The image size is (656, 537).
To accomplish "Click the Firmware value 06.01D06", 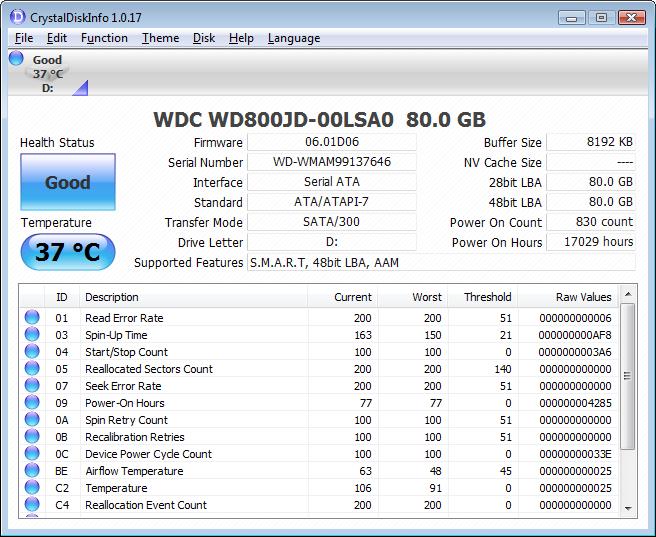I will coord(332,142).
